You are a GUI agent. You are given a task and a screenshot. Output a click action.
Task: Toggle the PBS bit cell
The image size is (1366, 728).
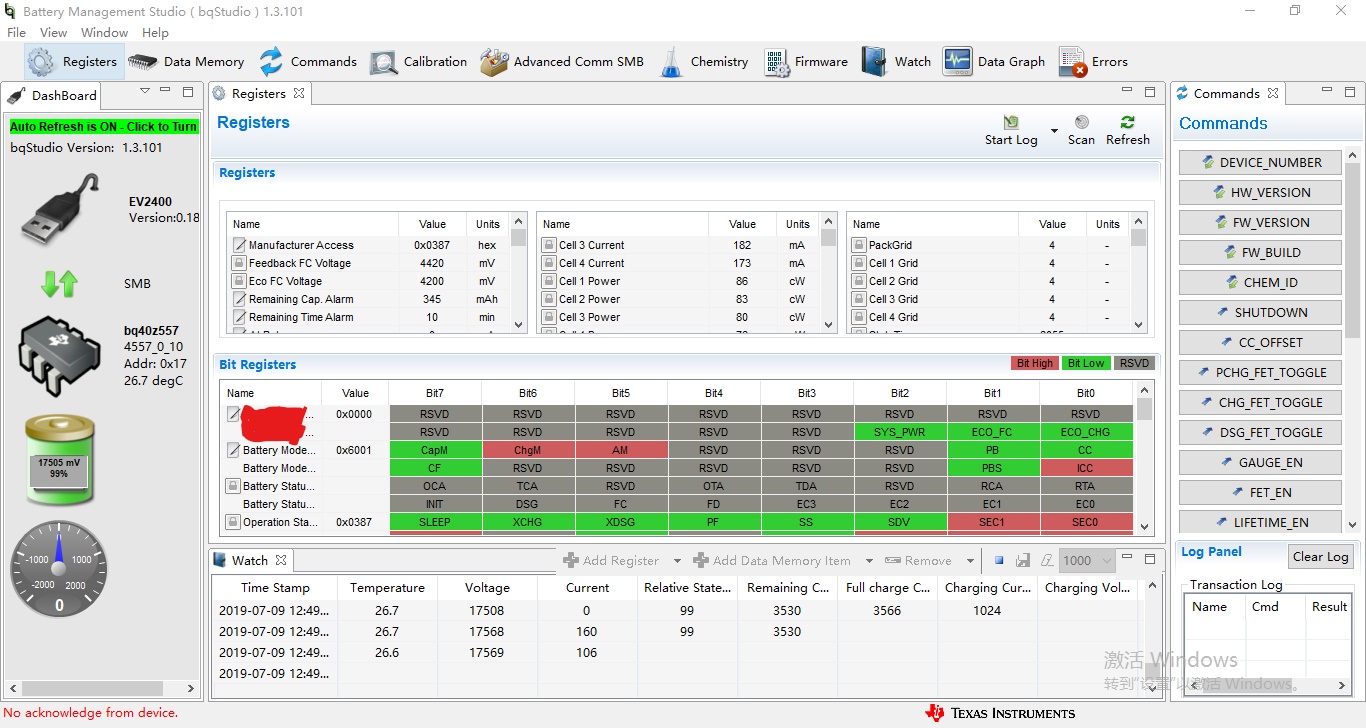tap(992, 468)
